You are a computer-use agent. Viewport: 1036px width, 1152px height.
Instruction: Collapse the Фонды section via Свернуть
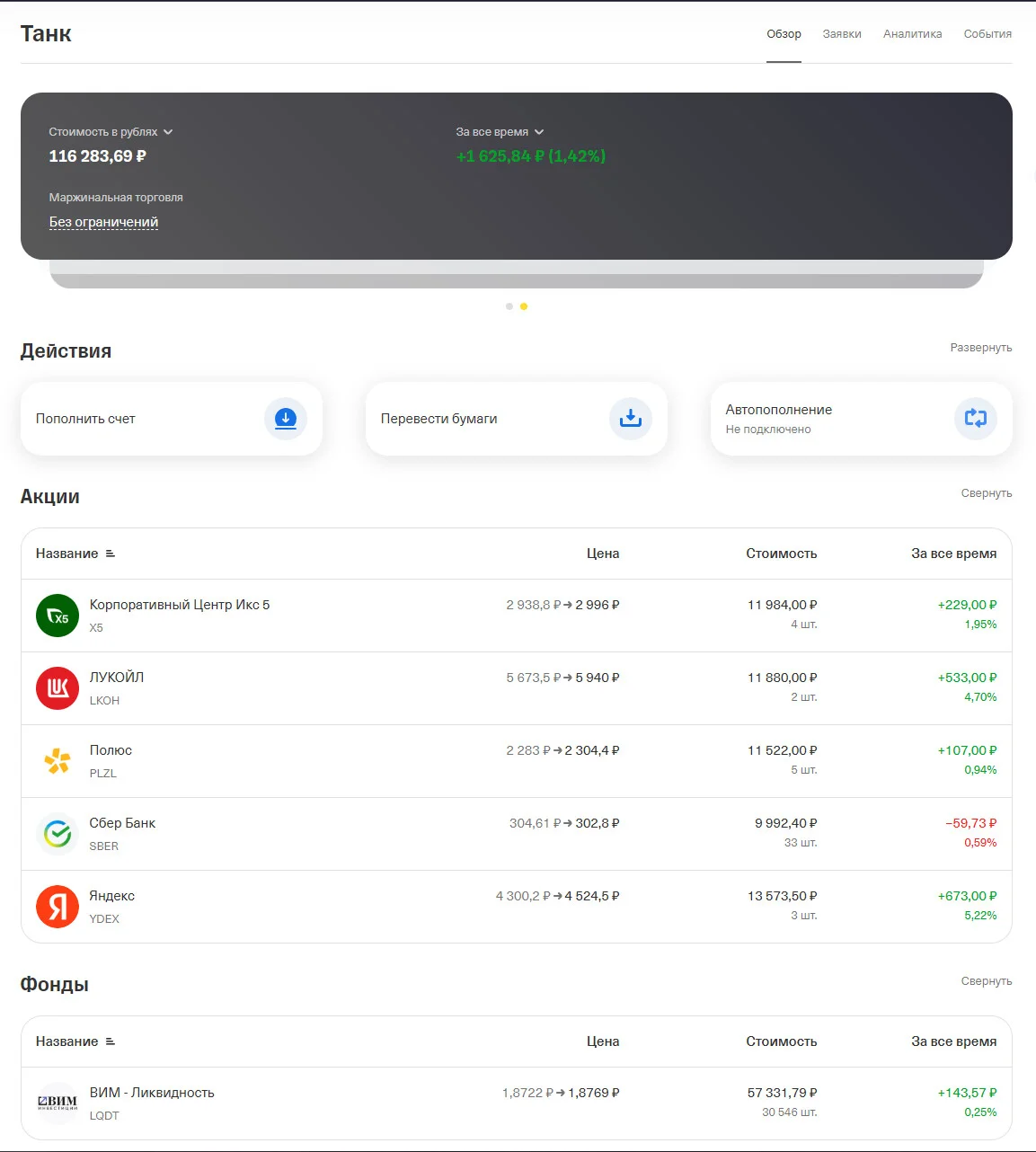coord(987,981)
